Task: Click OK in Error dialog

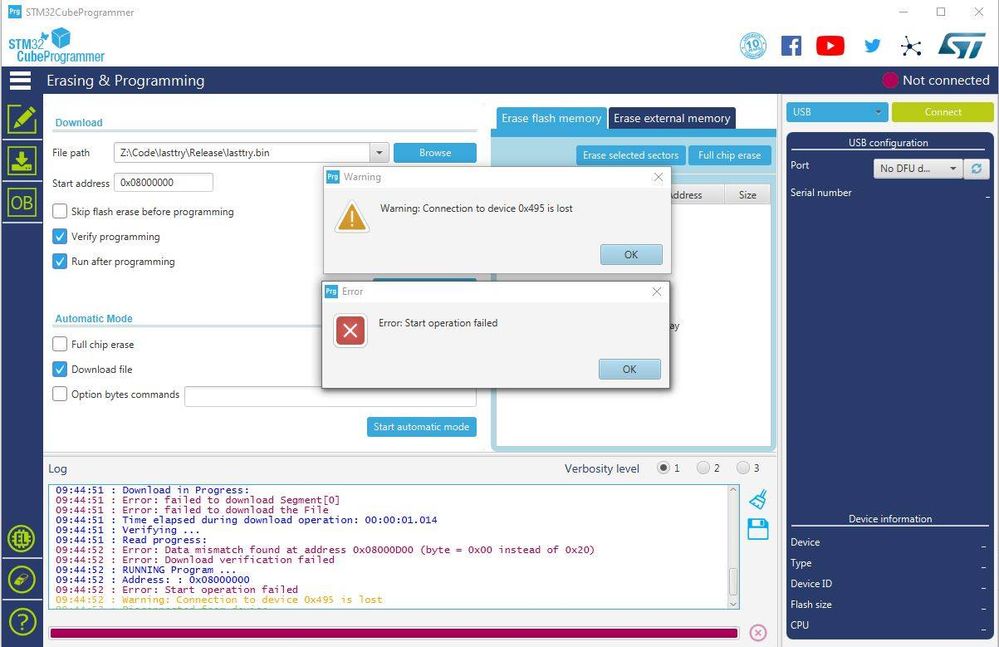Action: click(629, 369)
